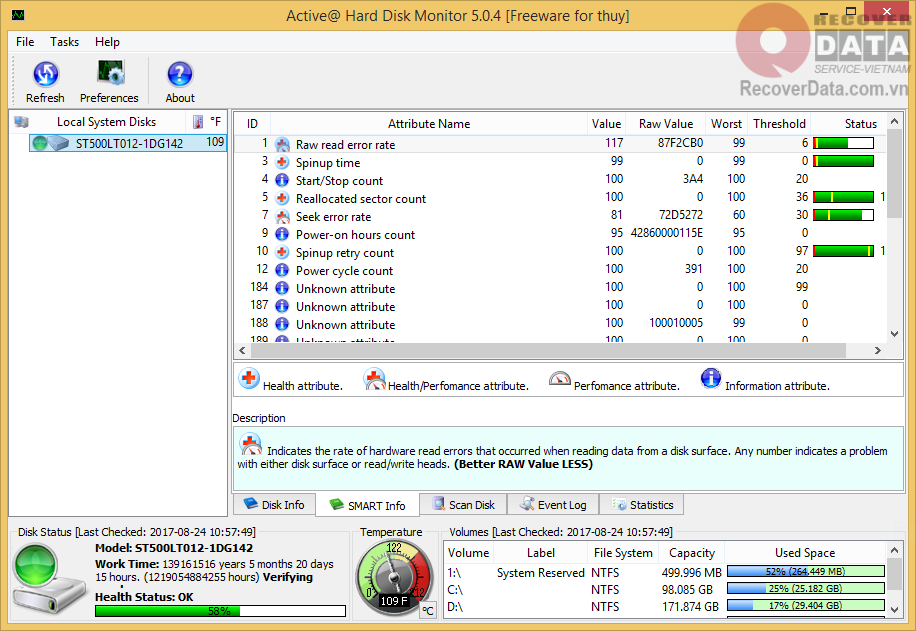Click the Perfomance attribute gauge legend icon
Screen dimensions: 916x631
pyautogui.click(x=560, y=379)
